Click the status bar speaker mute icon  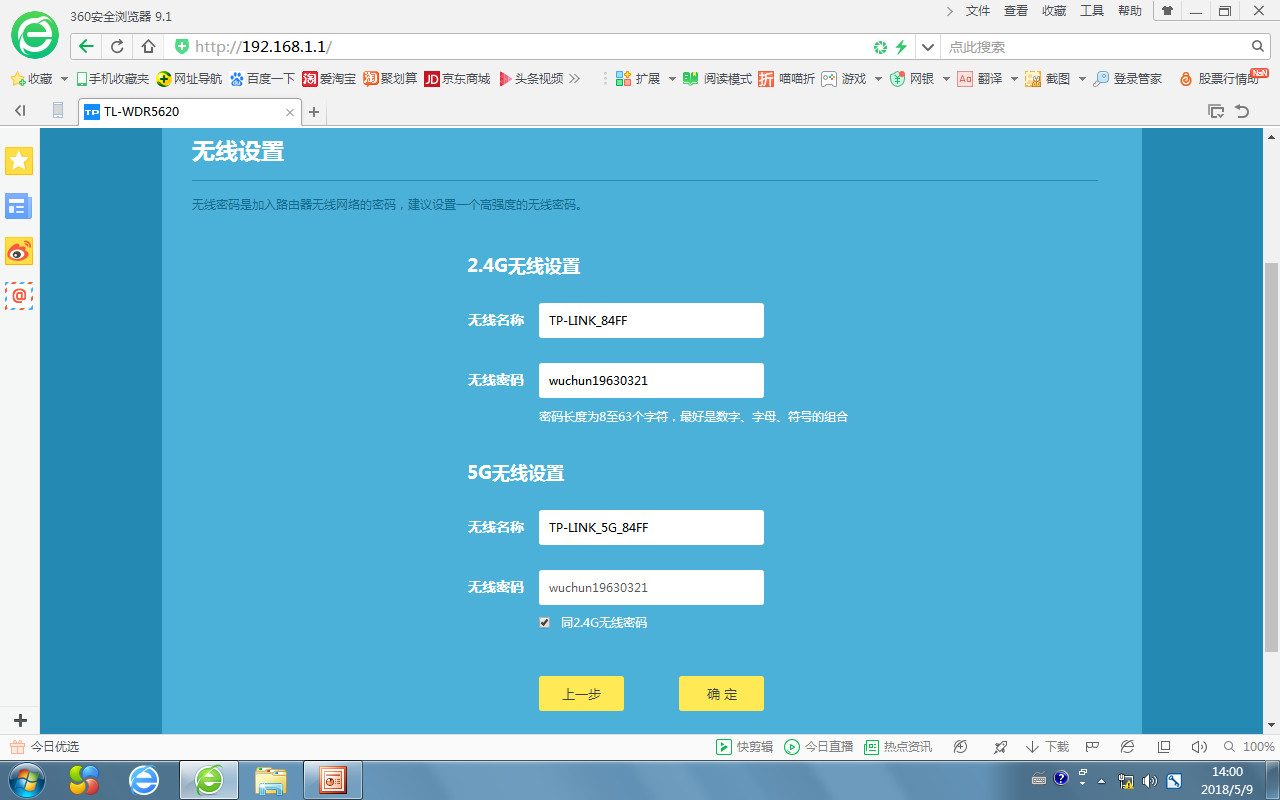[1199, 747]
